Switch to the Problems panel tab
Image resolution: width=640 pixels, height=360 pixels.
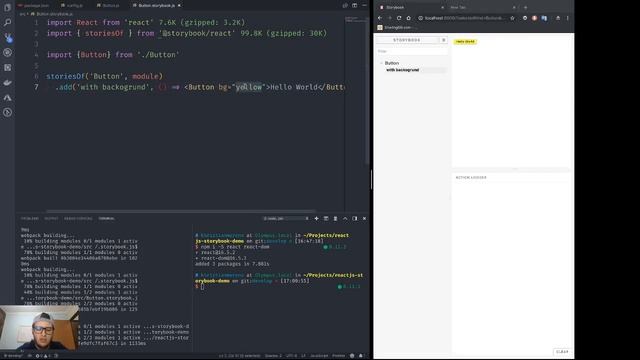29,219
